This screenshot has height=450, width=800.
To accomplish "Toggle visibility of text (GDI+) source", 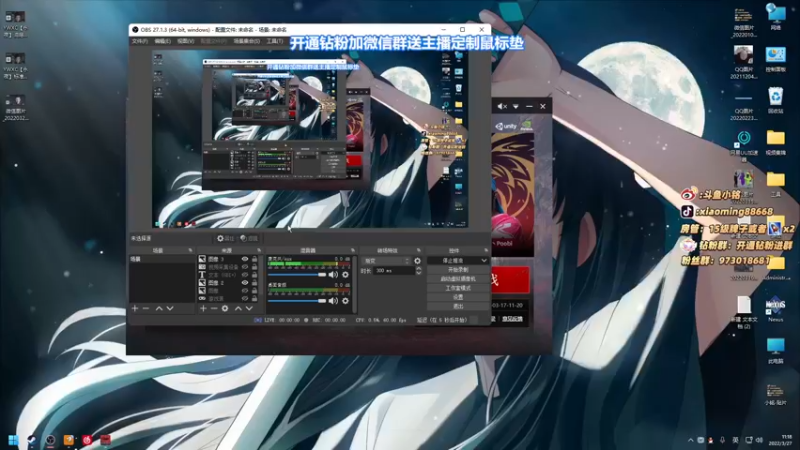I will pyautogui.click(x=245, y=274).
